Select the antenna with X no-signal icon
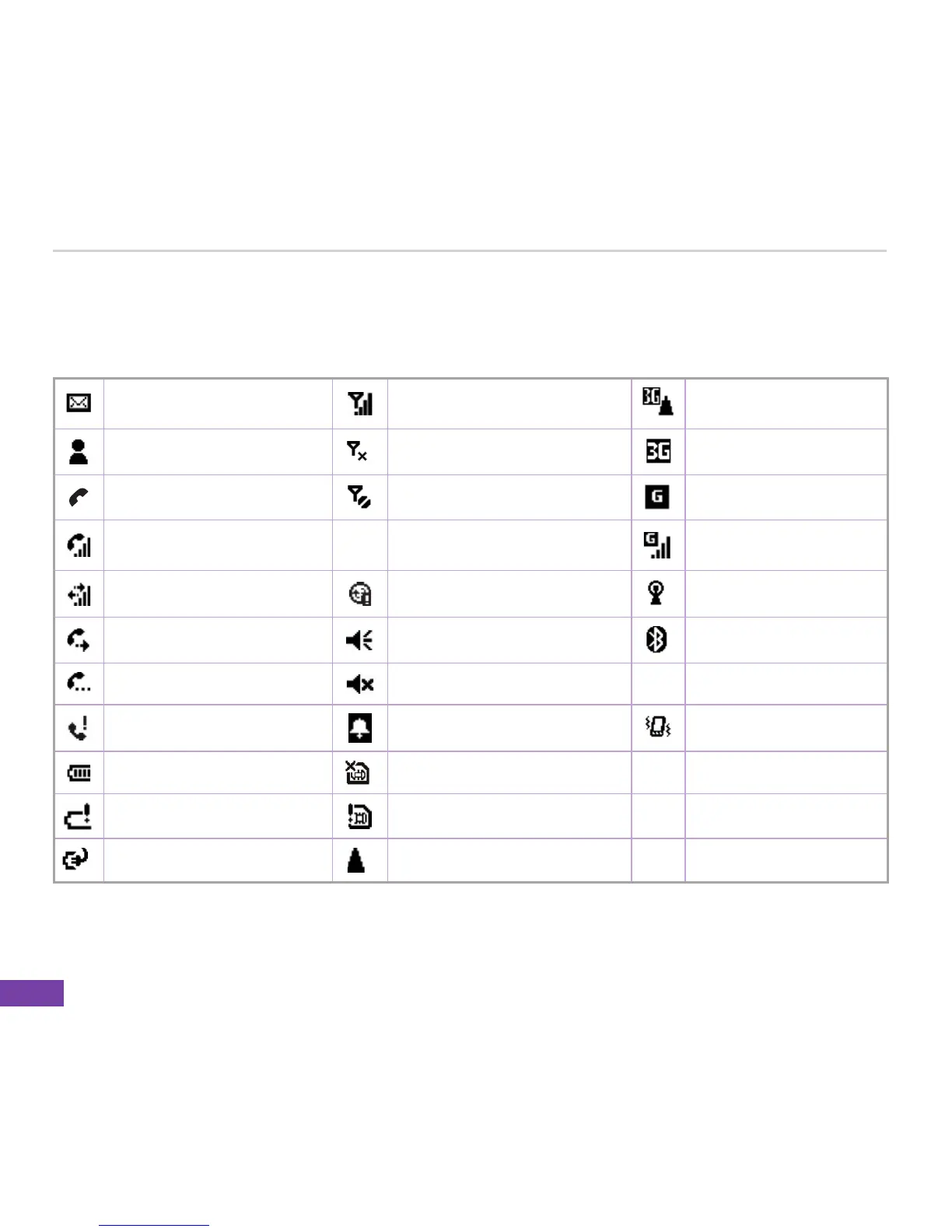 click(x=358, y=451)
